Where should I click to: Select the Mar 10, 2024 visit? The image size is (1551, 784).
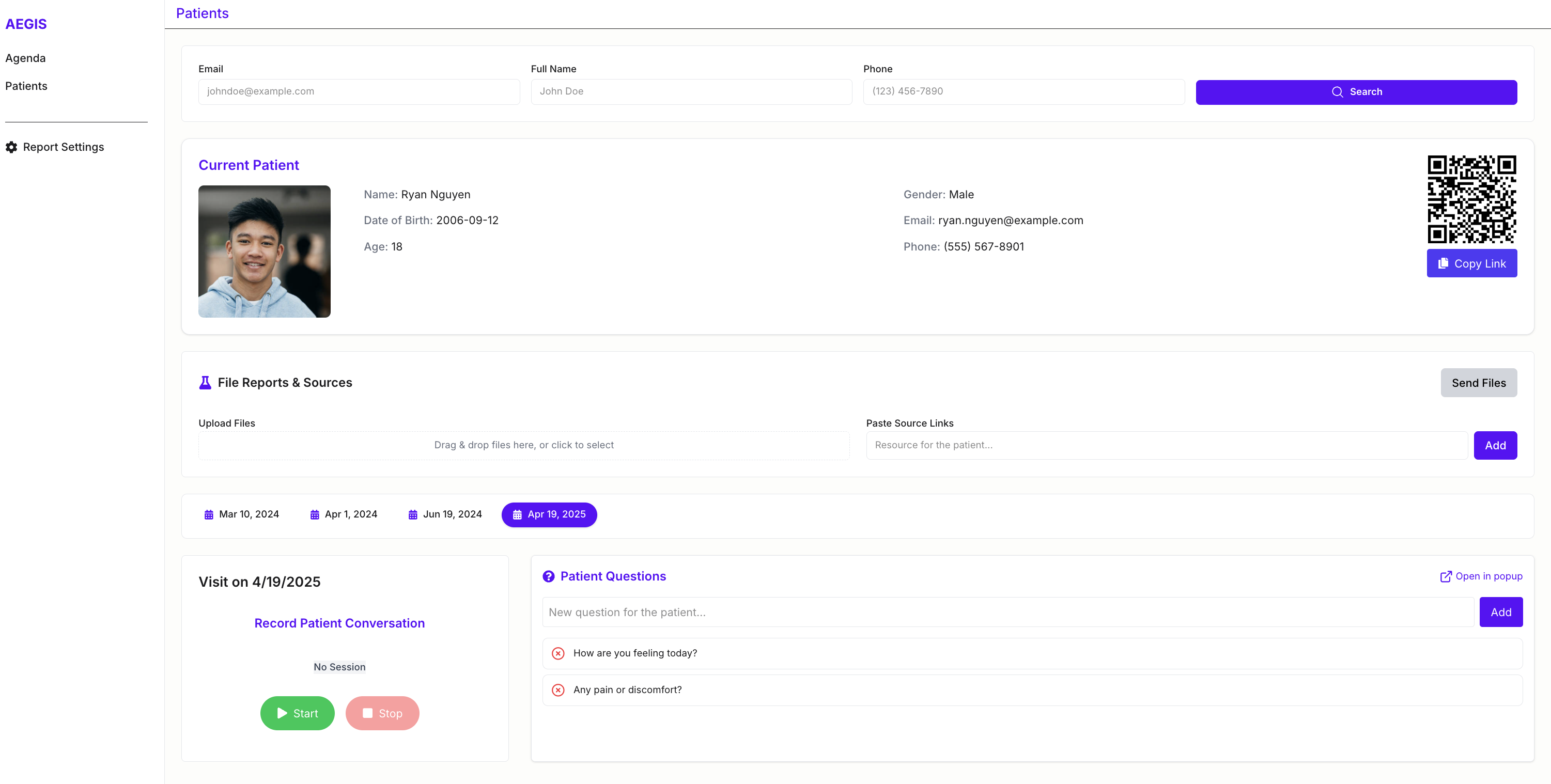(242, 514)
